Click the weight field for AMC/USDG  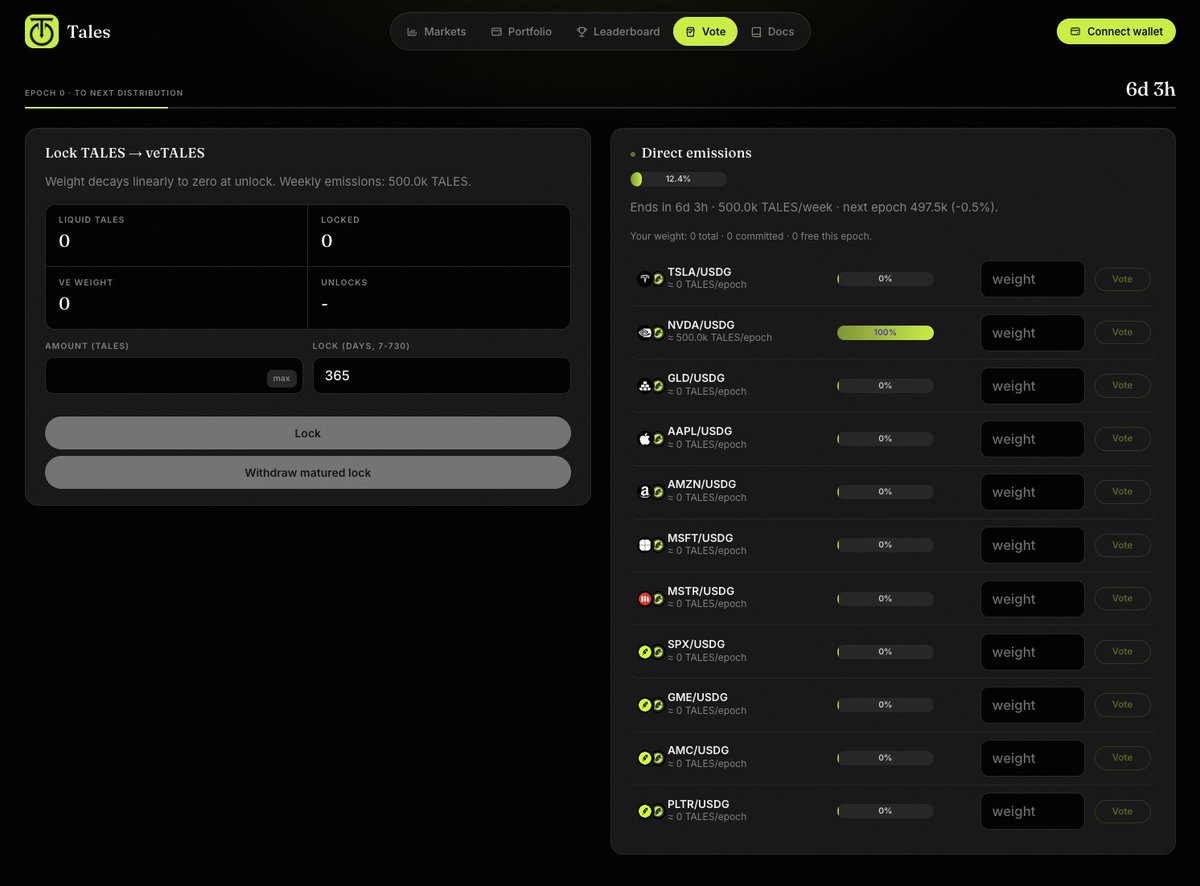(x=1033, y=758)
